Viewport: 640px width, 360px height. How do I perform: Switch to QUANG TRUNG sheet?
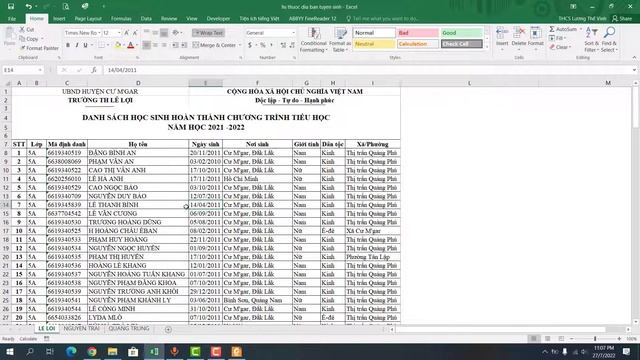129,329
